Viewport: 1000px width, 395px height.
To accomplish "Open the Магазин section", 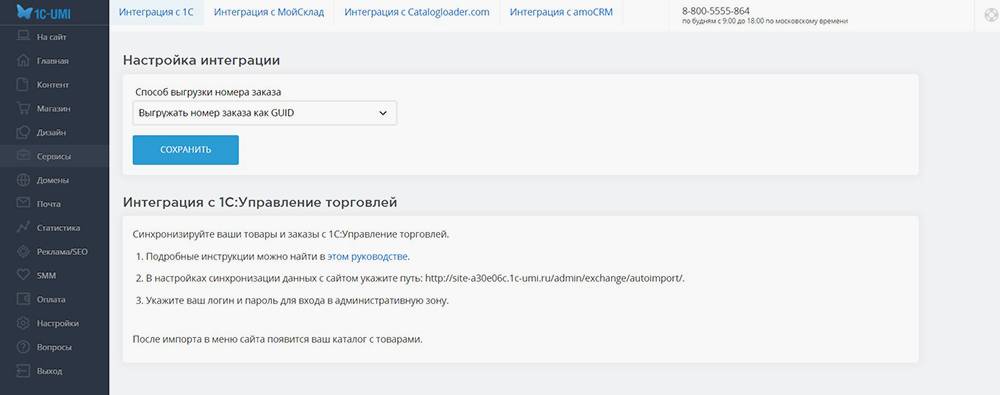I will pyautogui.click(x=54, y=108).
